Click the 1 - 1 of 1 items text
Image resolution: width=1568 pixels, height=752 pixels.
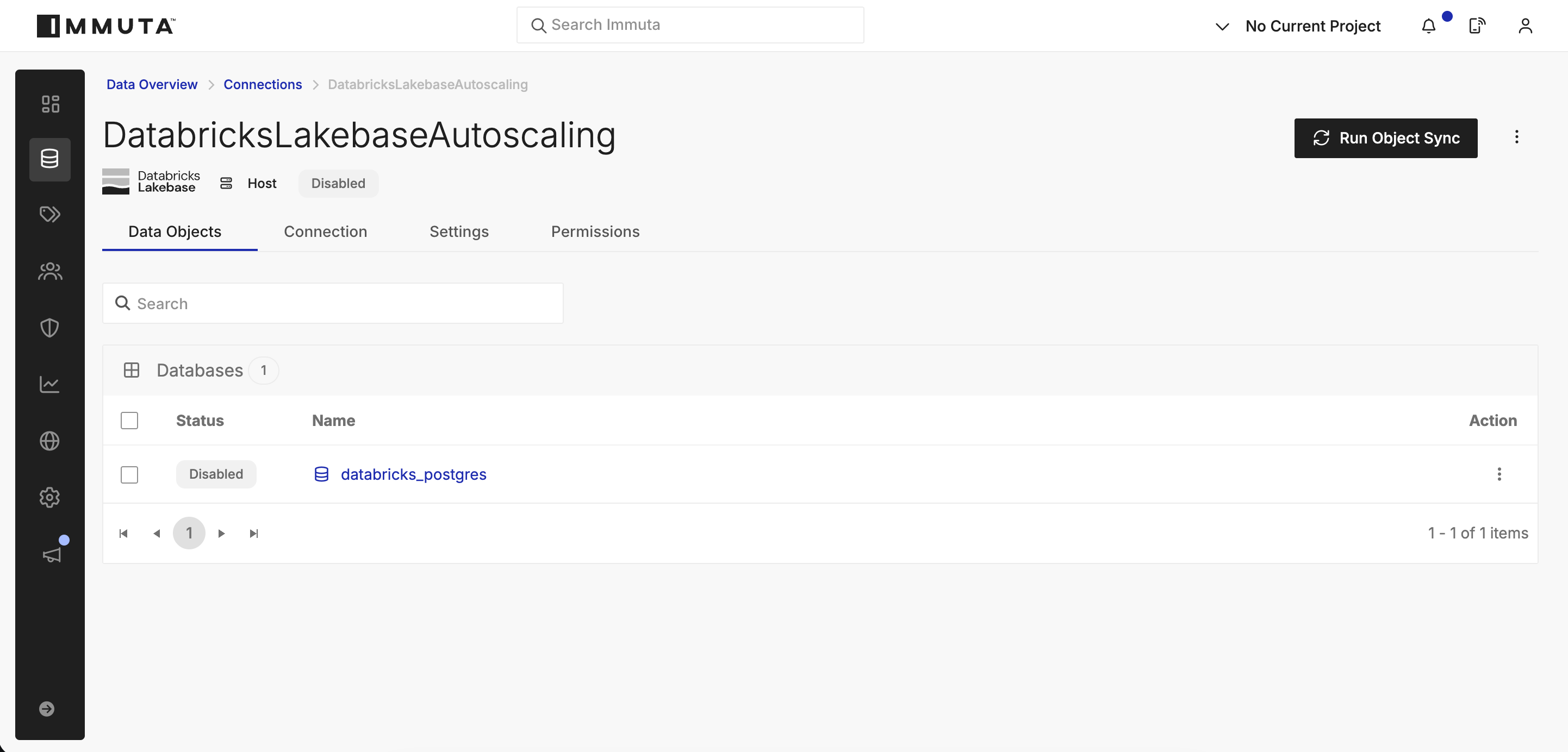tap(1478, 533)
